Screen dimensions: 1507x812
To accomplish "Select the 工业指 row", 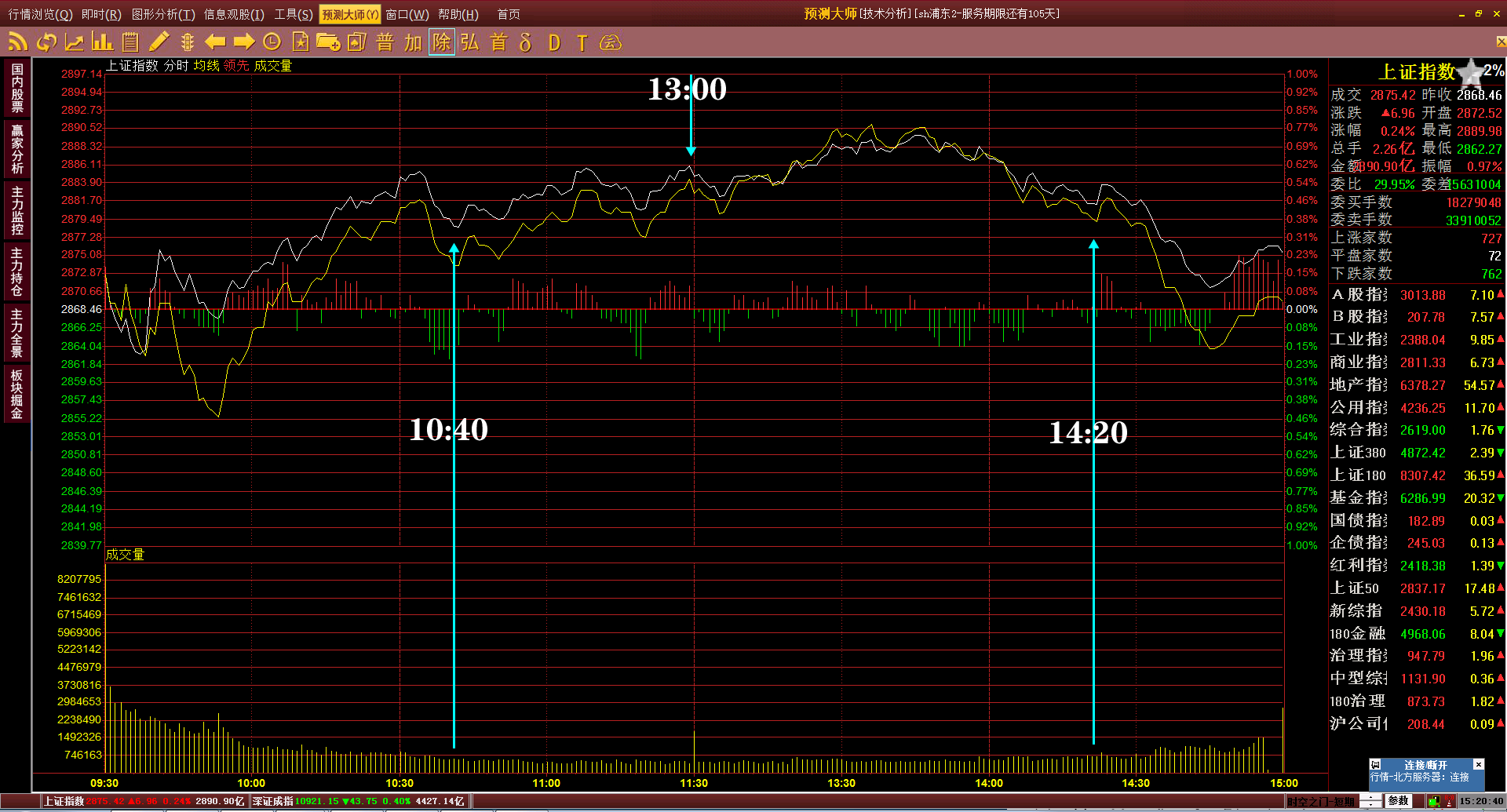I will pos(1417,340).
